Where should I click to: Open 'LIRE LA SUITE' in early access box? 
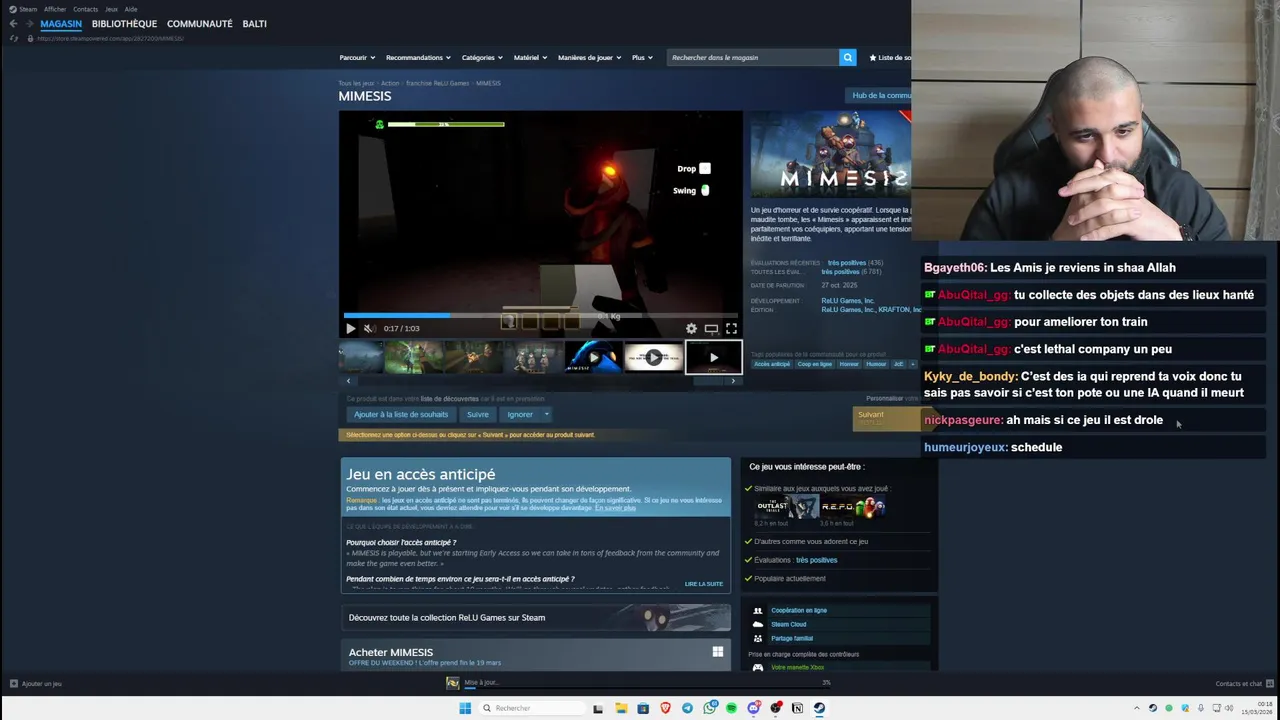coord(704,584)
